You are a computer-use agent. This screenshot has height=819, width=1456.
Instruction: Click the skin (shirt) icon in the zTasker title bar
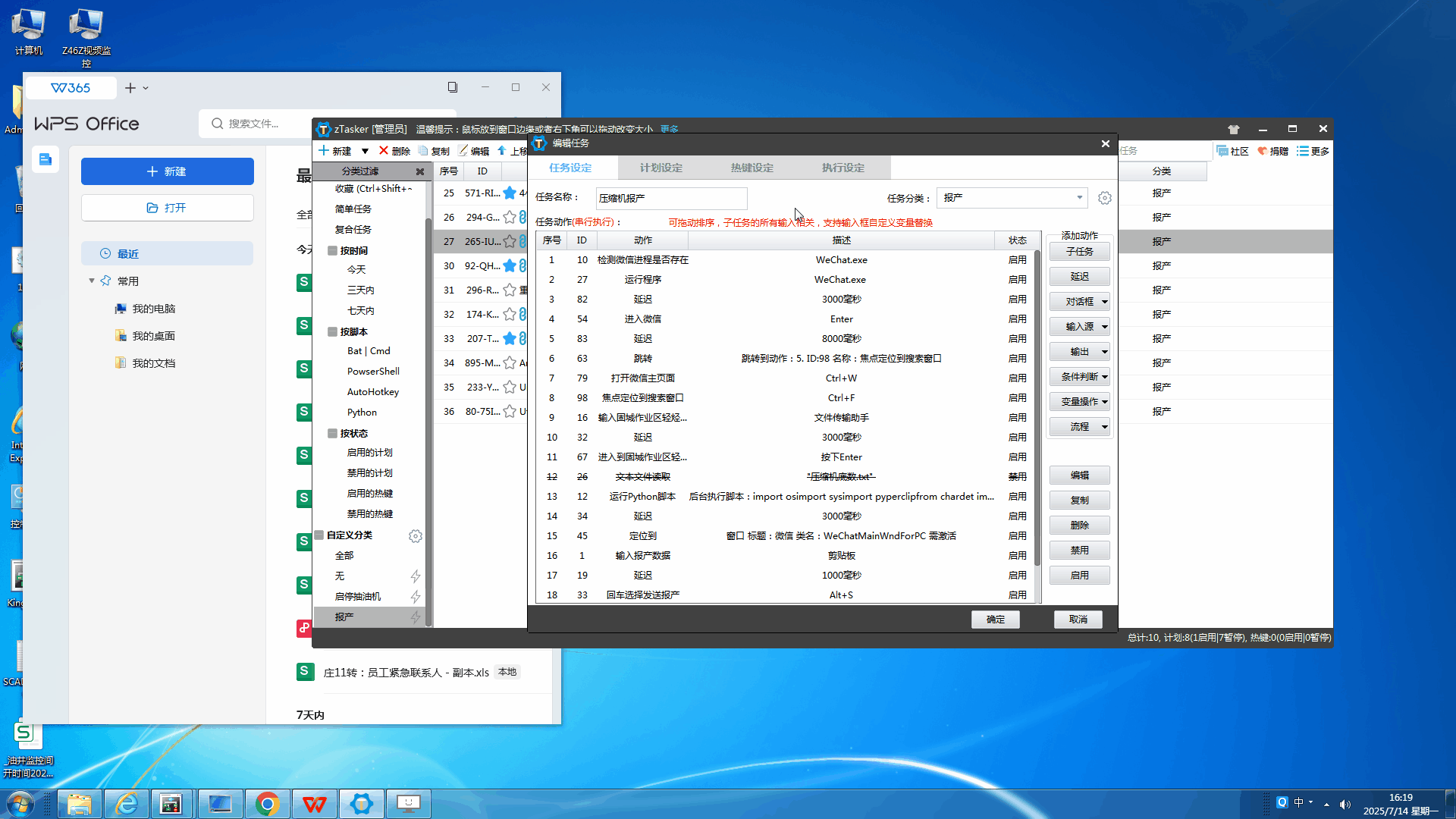[1234, 130]
